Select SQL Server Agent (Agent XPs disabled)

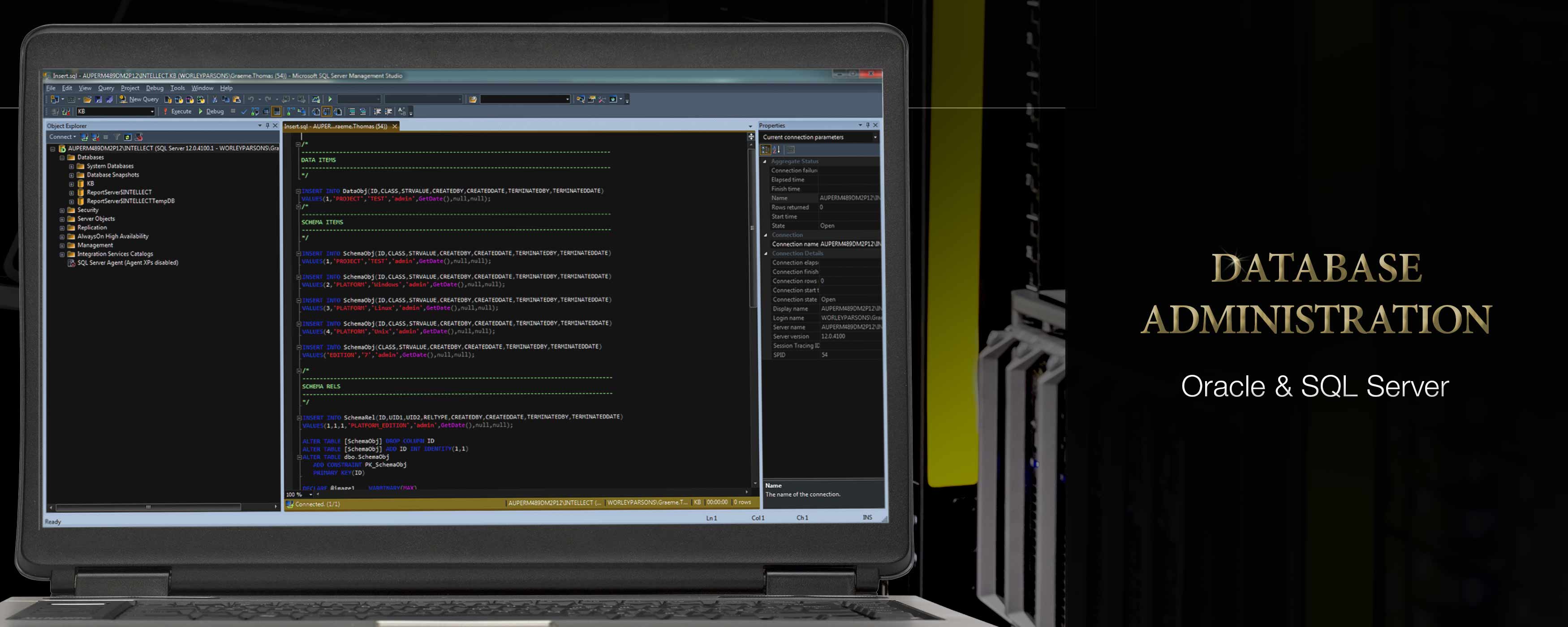click(127, 263)
